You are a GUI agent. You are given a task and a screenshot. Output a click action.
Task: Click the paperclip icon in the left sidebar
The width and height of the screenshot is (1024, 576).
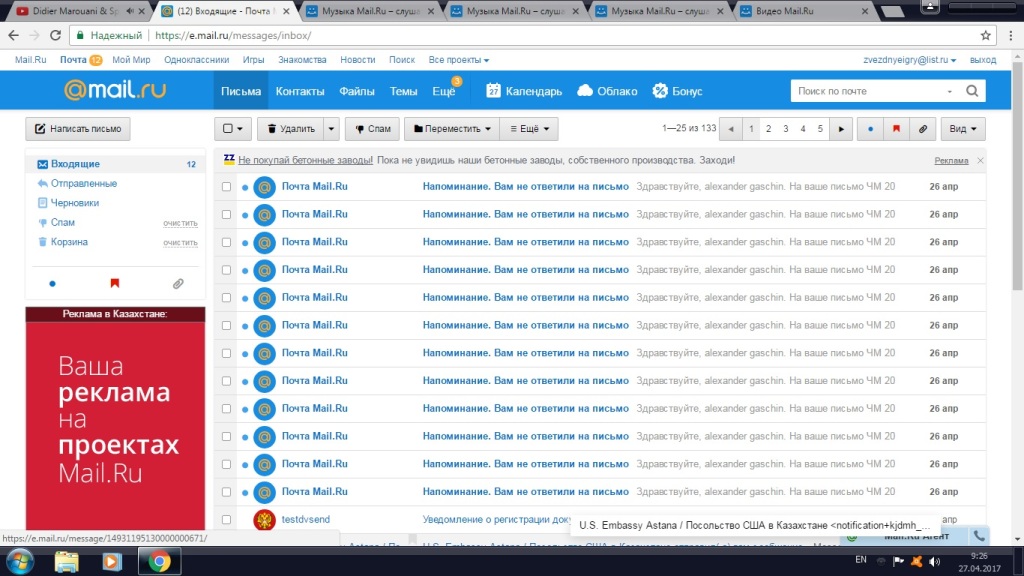(x=178, y=283)
